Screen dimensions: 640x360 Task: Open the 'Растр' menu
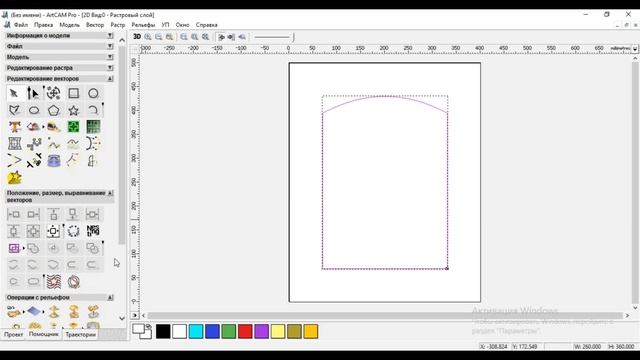point(118,25)
